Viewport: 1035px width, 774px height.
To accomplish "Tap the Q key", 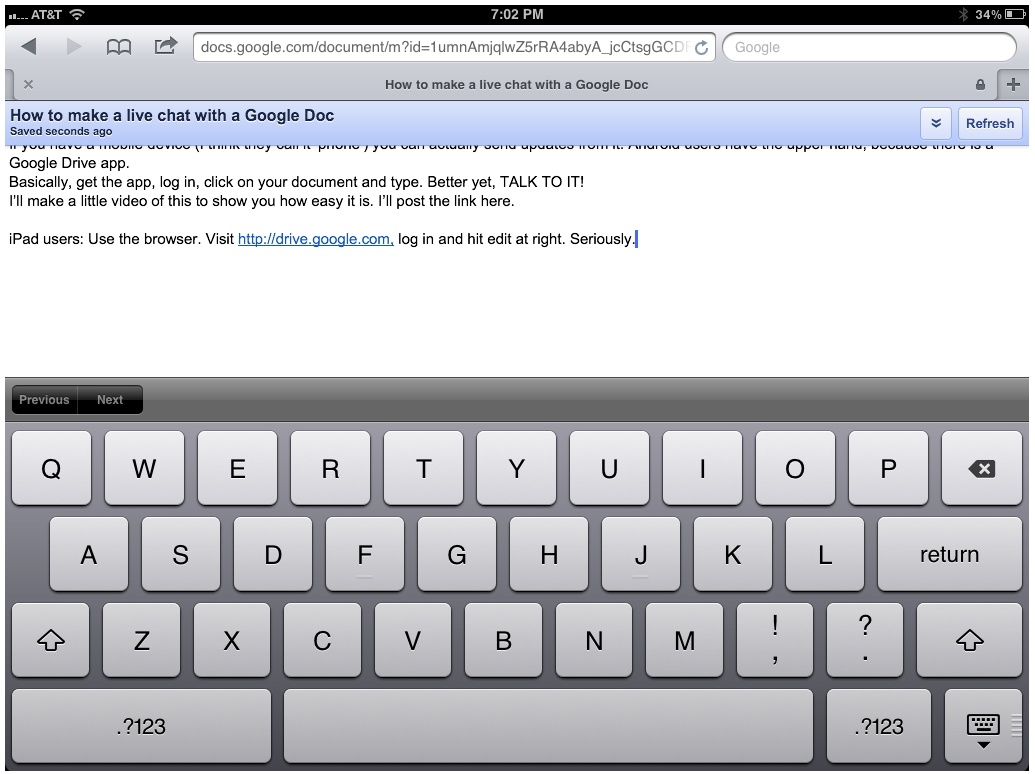I will click(51, 468).
